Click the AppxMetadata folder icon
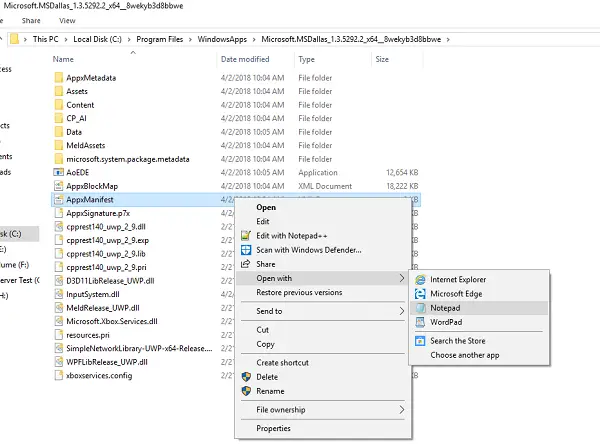 pos(59,78)
